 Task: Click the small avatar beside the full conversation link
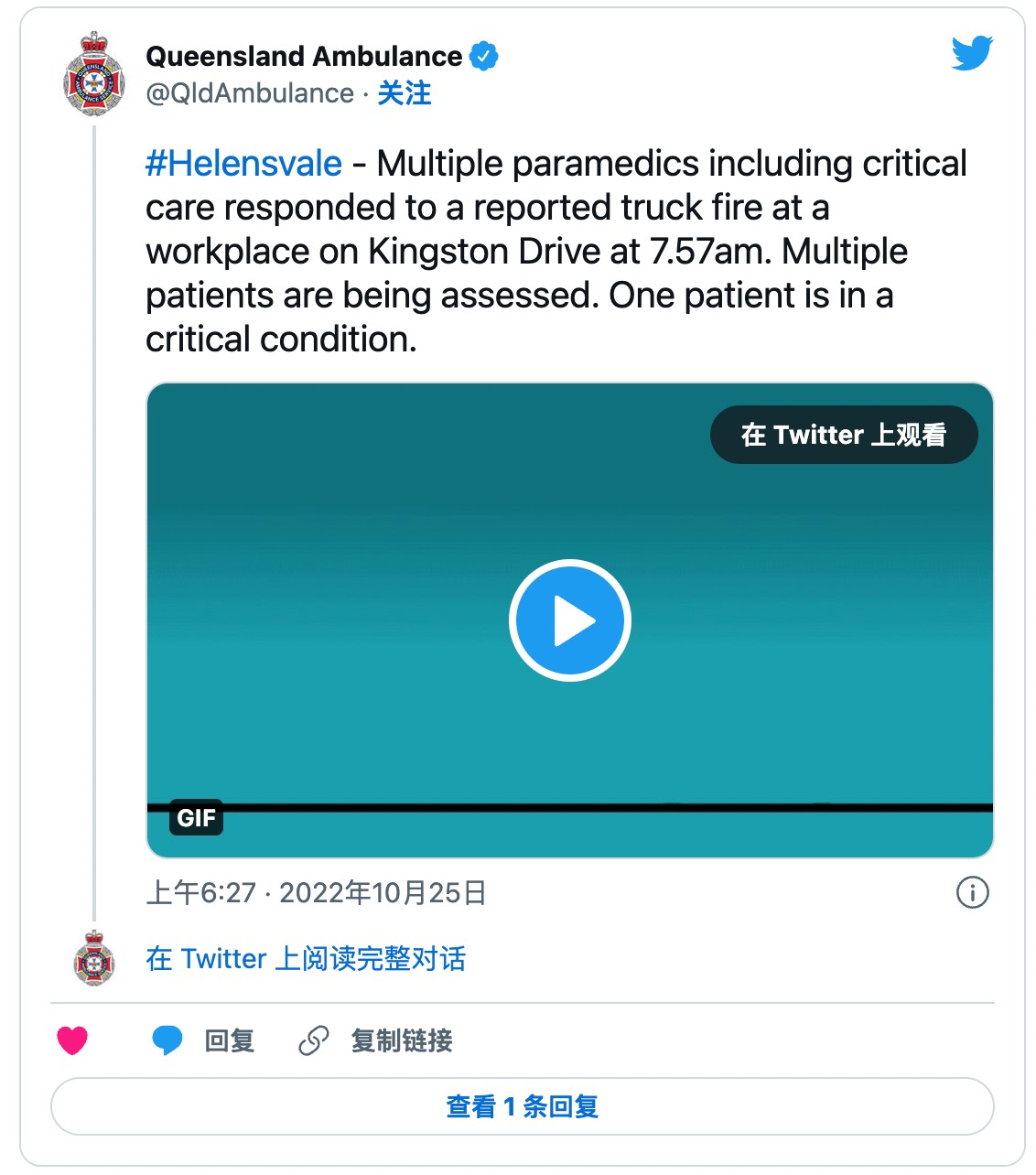click(x=94, y=958)
